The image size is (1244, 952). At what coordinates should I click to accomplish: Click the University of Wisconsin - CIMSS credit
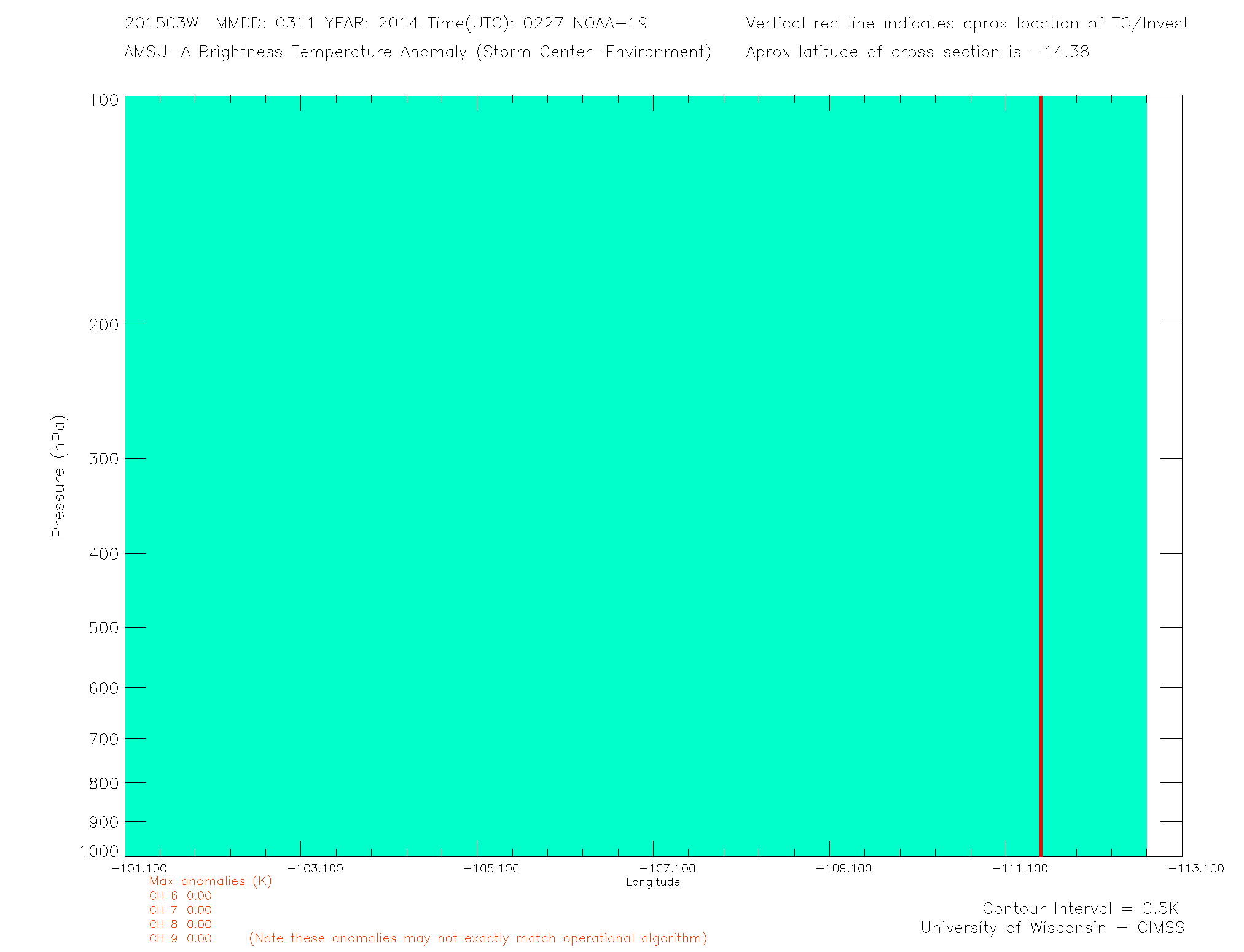tap(1052, 927)
